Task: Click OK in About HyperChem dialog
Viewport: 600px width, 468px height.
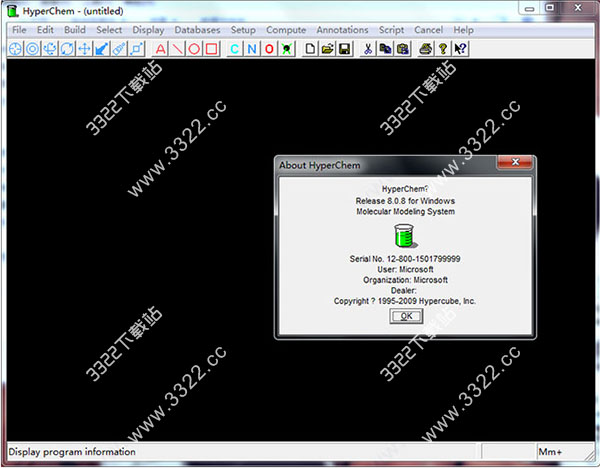Action: coord(406,316)
